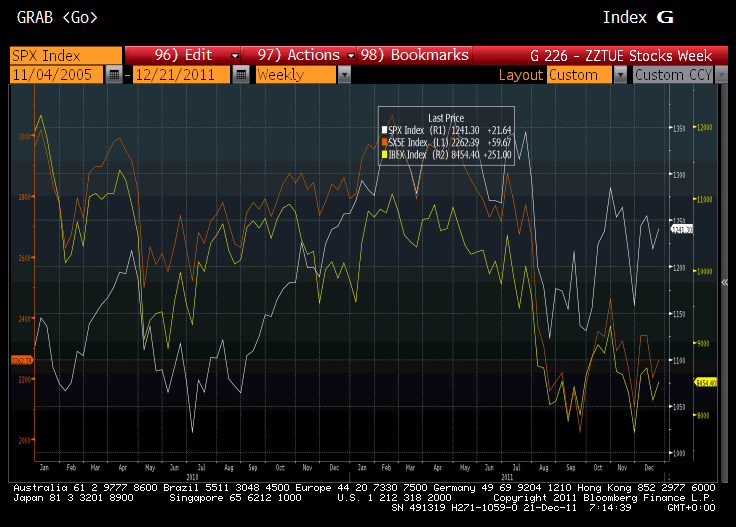Select the Custom CCY field
736x527 pixels.
pyautogui.click(x=673, y=75)
